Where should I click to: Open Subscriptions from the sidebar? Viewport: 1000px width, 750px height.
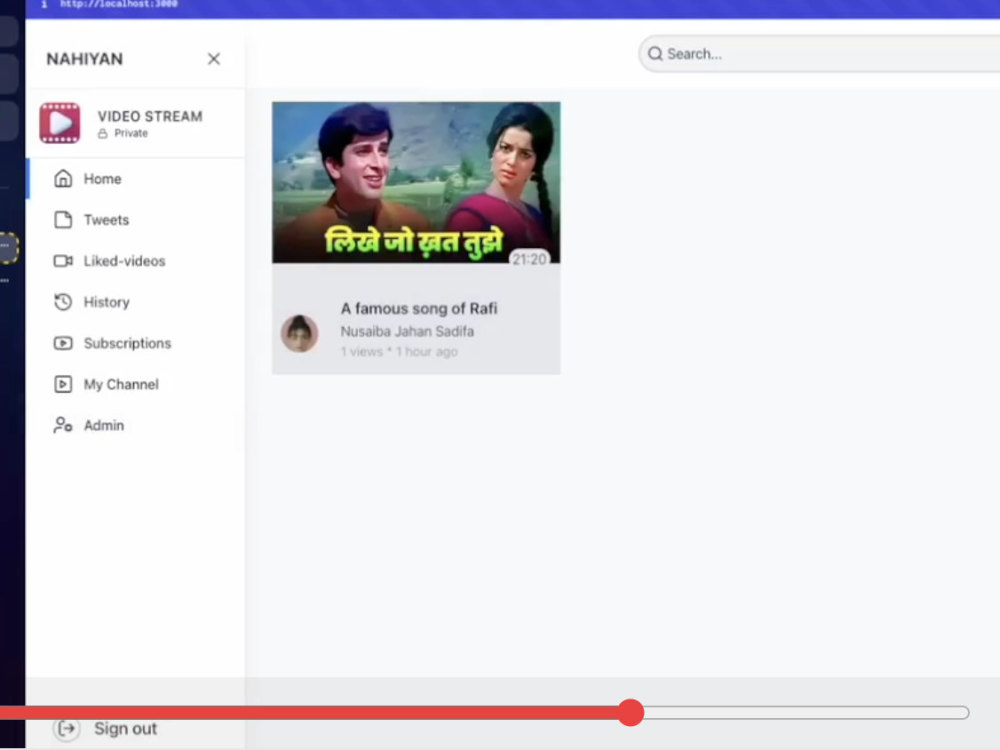tap(135, 343)
